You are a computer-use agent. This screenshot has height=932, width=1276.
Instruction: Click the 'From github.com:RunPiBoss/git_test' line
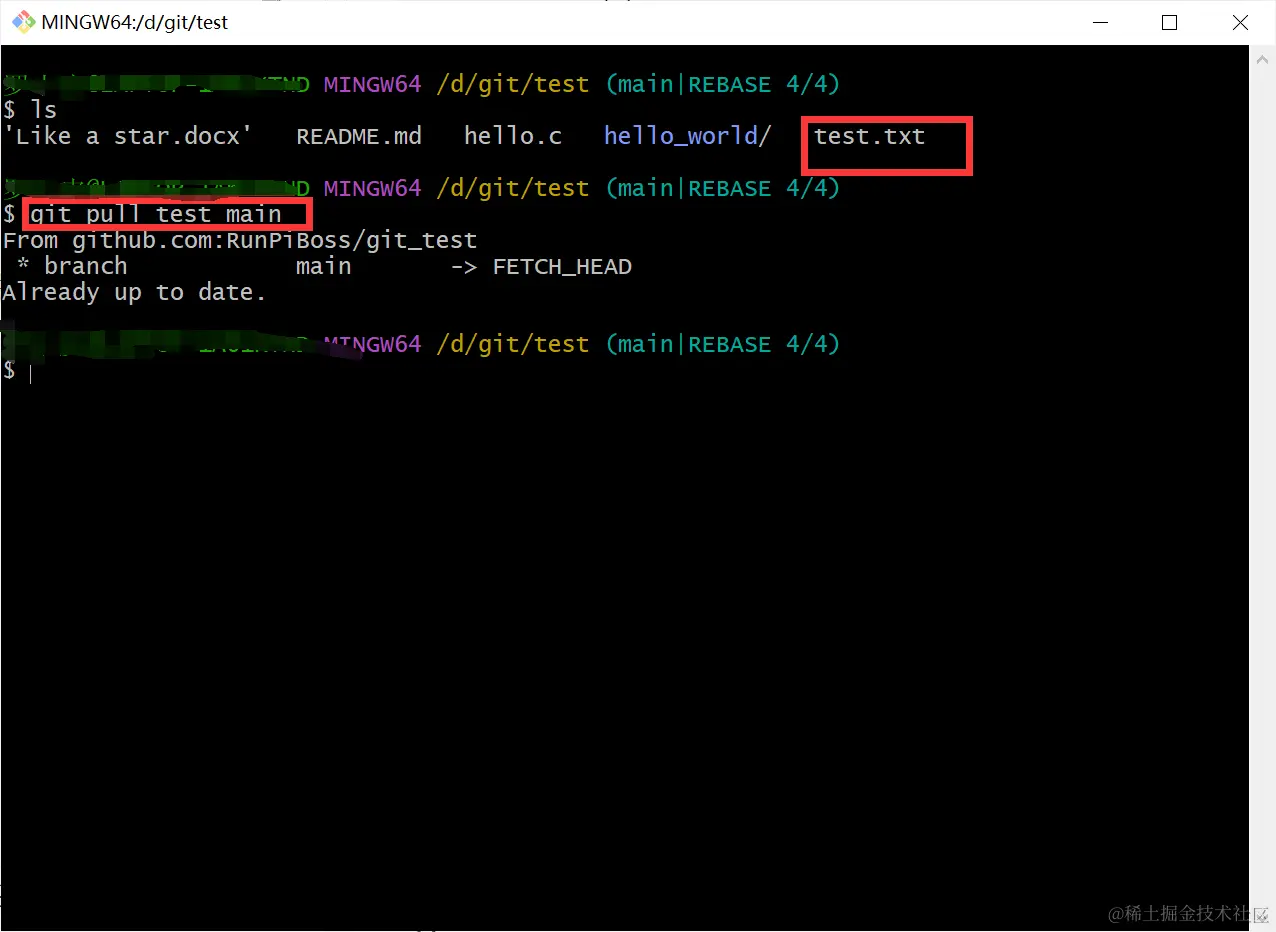click(x=240, y=240)
